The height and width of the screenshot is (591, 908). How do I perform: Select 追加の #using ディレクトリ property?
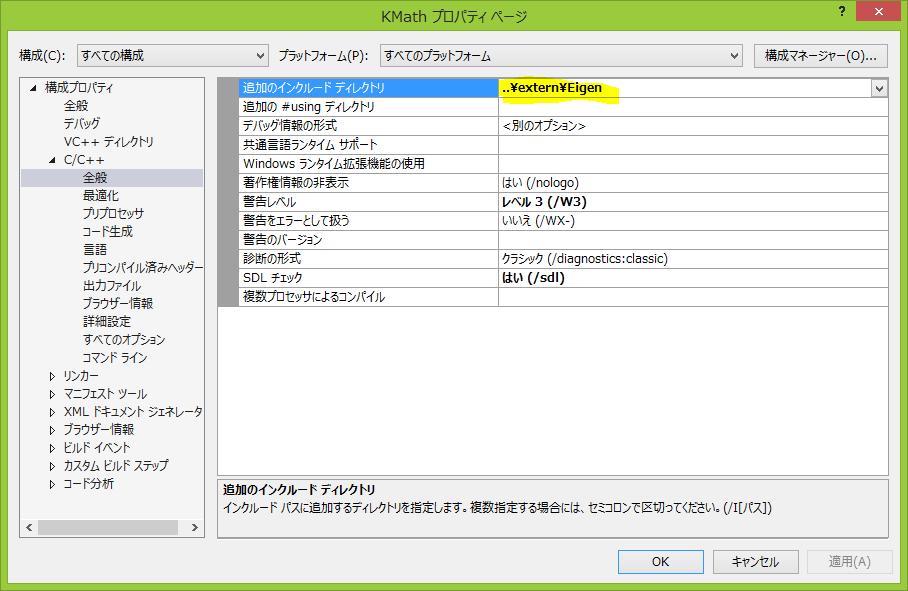point(368,107)
